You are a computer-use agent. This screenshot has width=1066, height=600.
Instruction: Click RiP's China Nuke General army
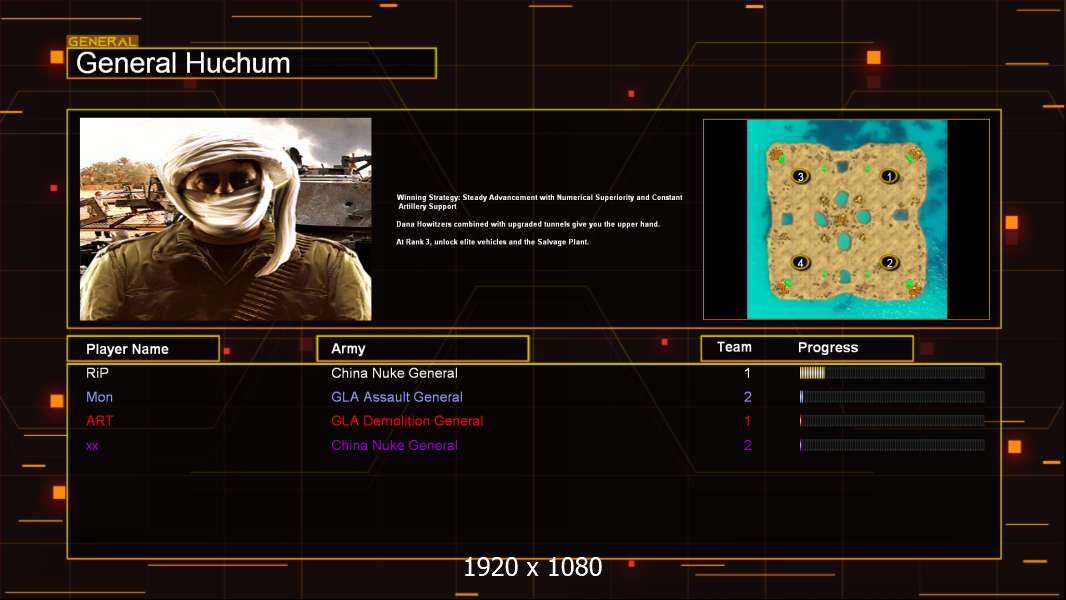click(x=394, y=373)
